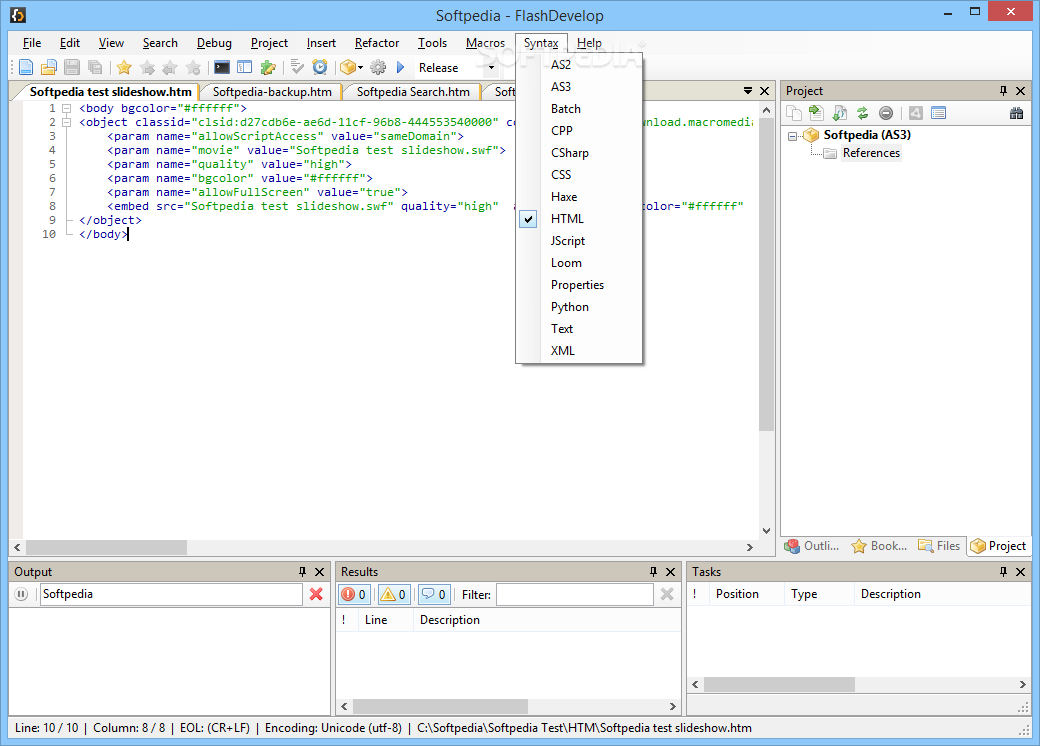The height and width of the screenshot is (746, 1040).
Task: Click the green puzzle piece toolbar icon
Action: click(268, 67)
